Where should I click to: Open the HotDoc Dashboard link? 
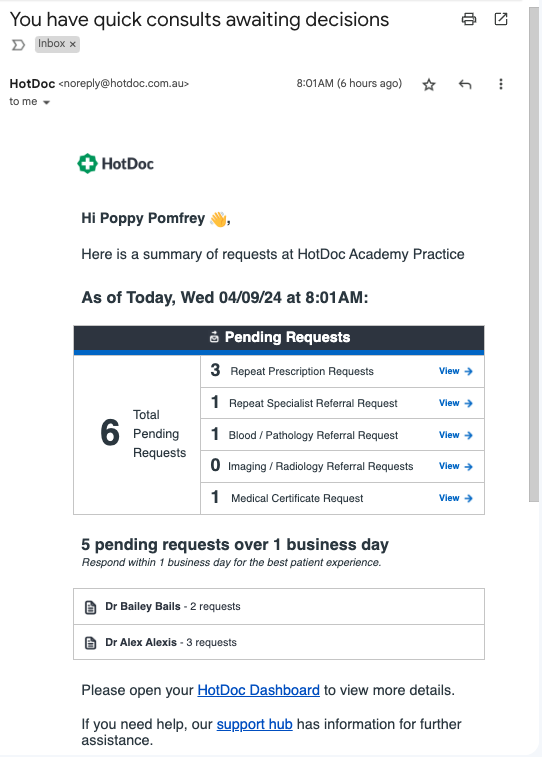tap(258, 690)
